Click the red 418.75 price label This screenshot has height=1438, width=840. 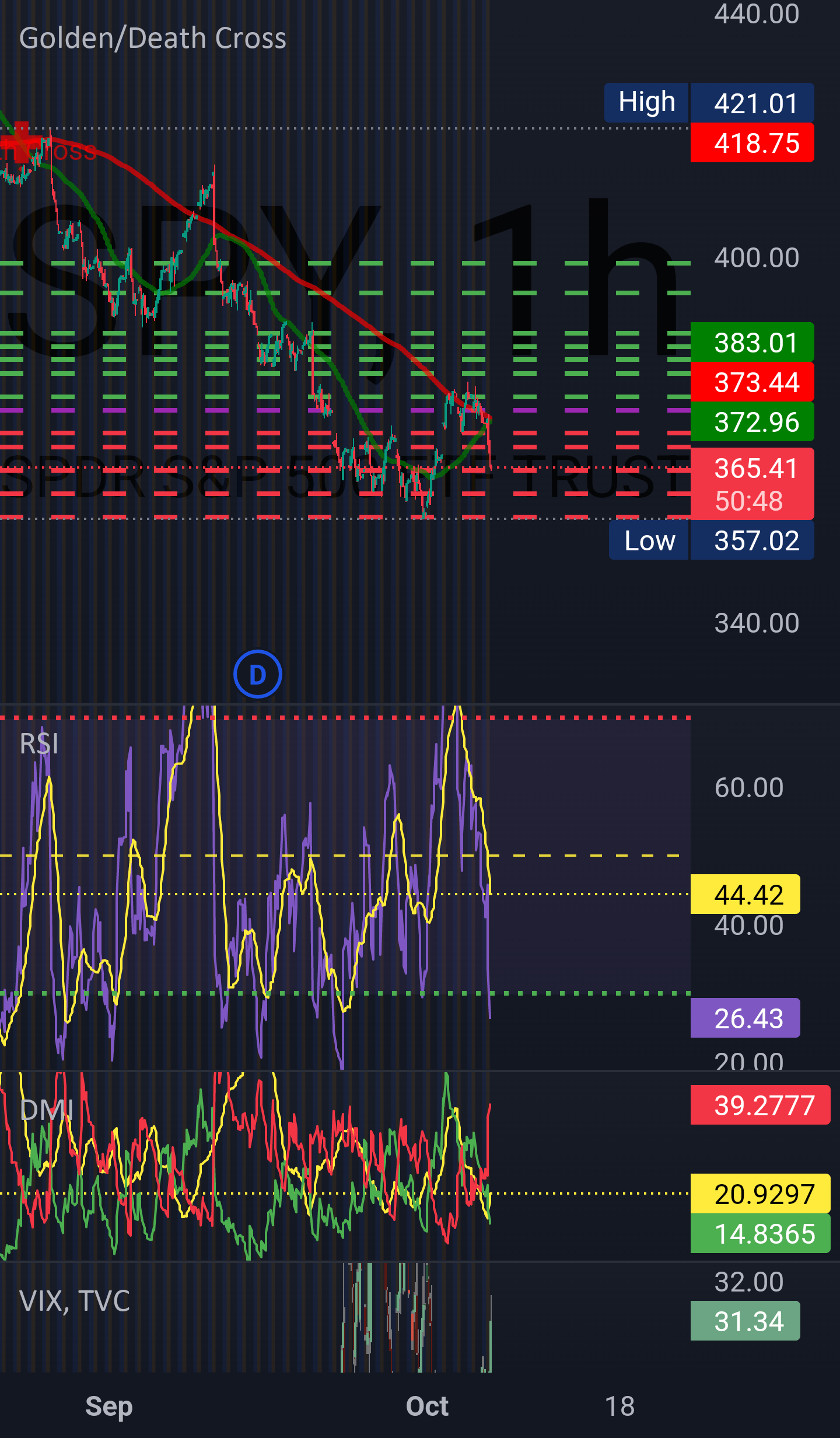click(752, 142)
